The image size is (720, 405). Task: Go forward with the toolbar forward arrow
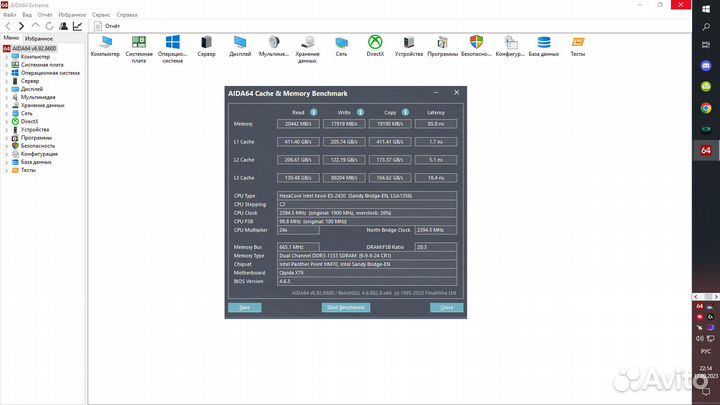[21, 26]
